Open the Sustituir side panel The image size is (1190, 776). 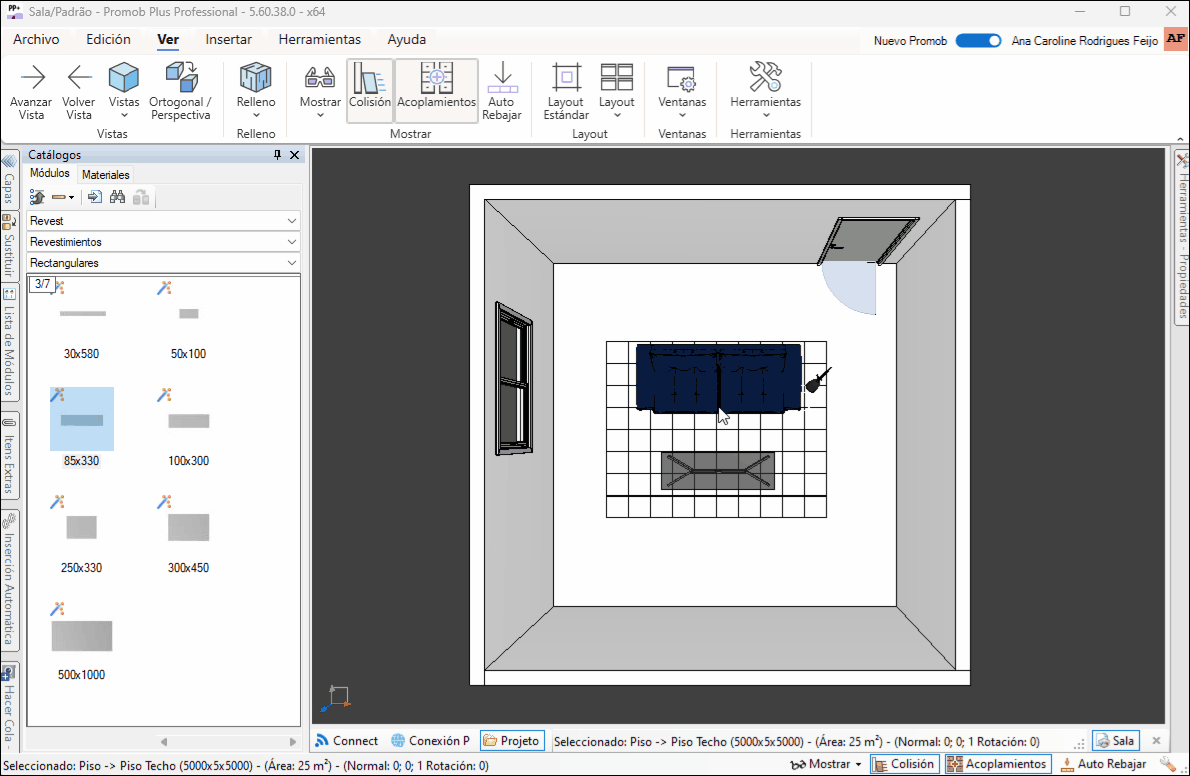pyautogui.click(x=9, y=246)
